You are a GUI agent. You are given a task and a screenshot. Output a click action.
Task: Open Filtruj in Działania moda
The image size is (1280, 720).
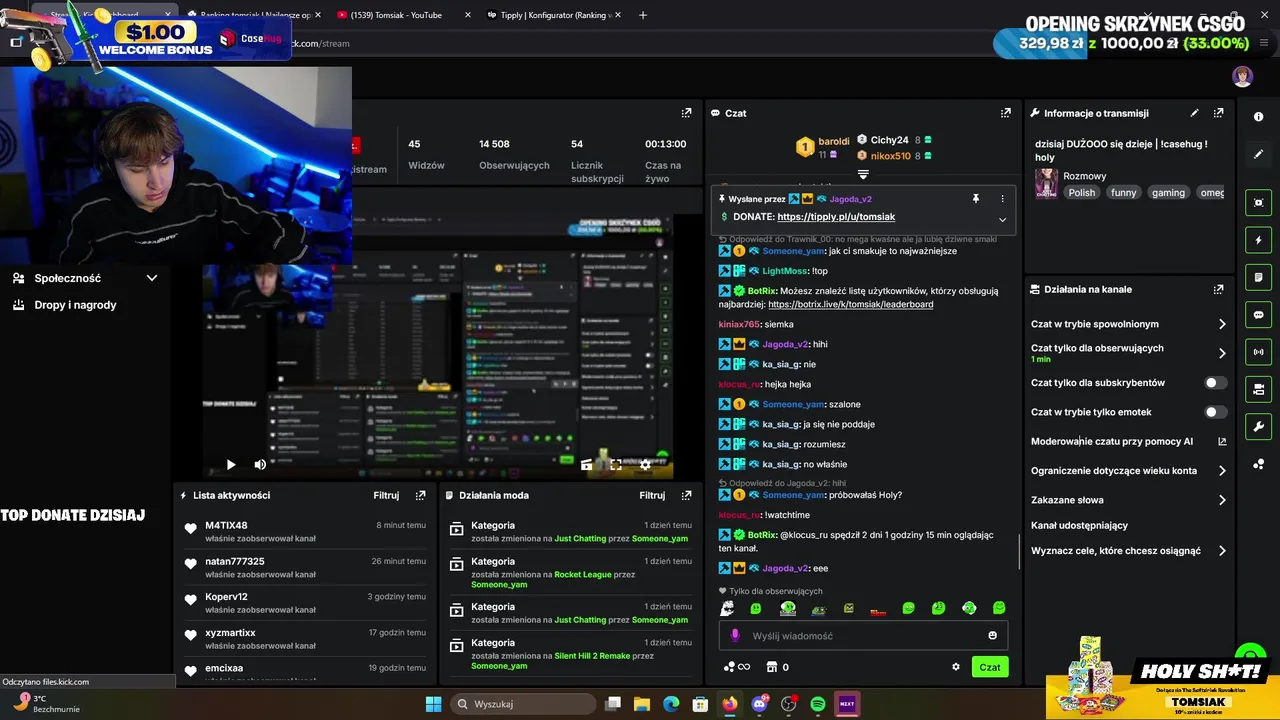(652, 495)
